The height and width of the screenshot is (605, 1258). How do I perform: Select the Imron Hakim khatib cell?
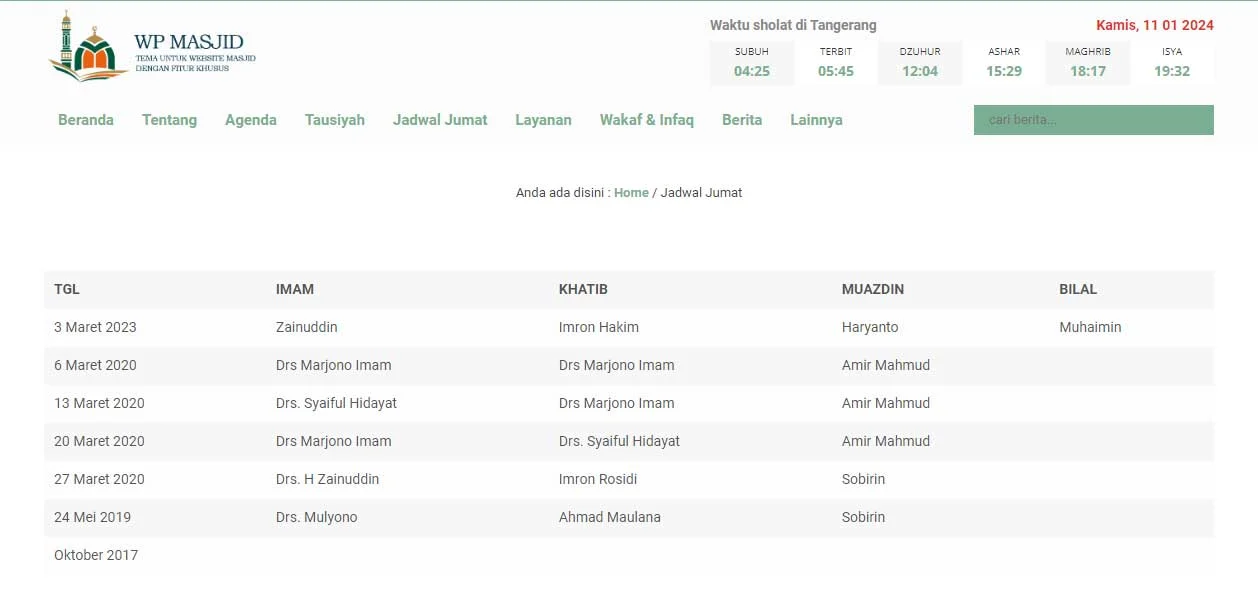[x=599, y=327]
